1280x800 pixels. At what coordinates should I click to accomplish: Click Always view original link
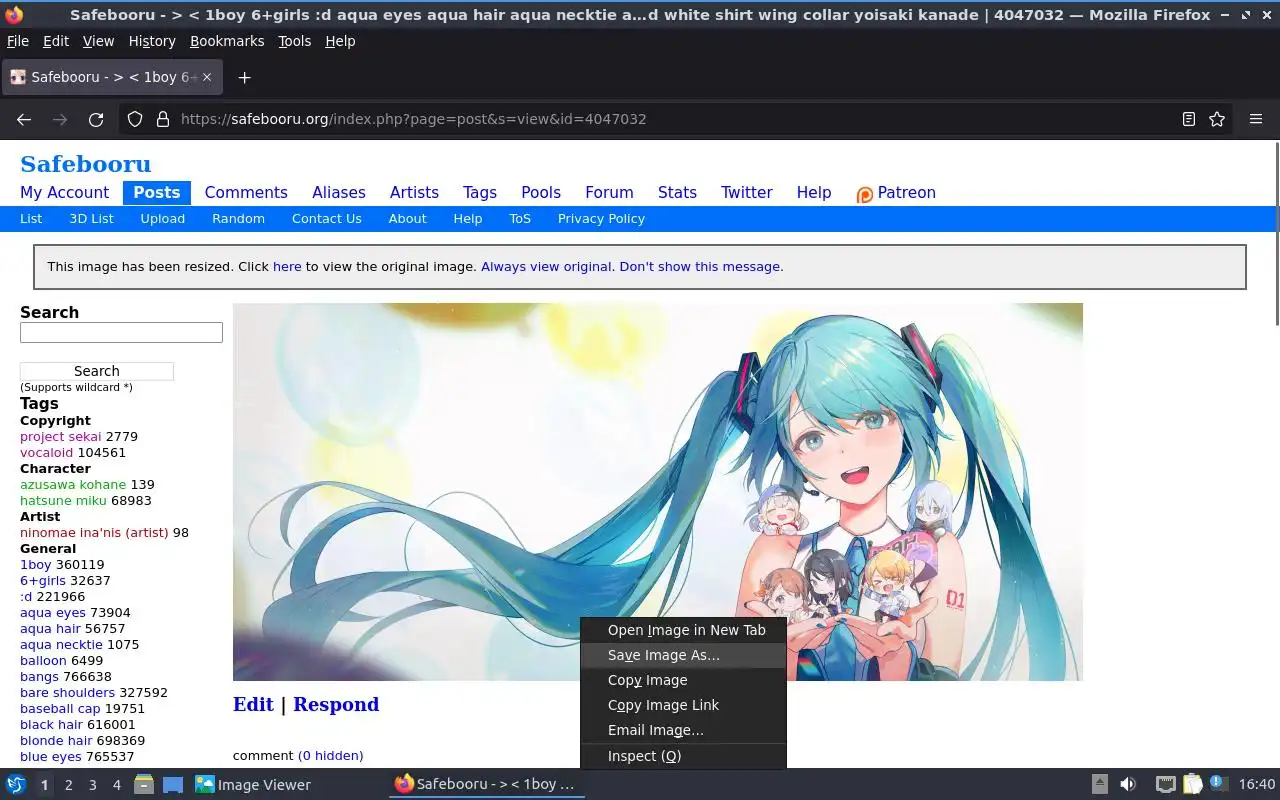546,267
